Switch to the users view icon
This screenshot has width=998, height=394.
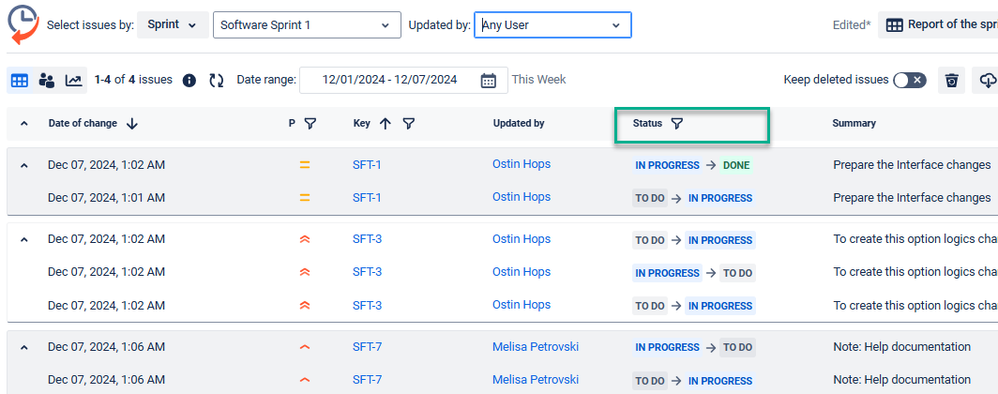click(46, 81)
